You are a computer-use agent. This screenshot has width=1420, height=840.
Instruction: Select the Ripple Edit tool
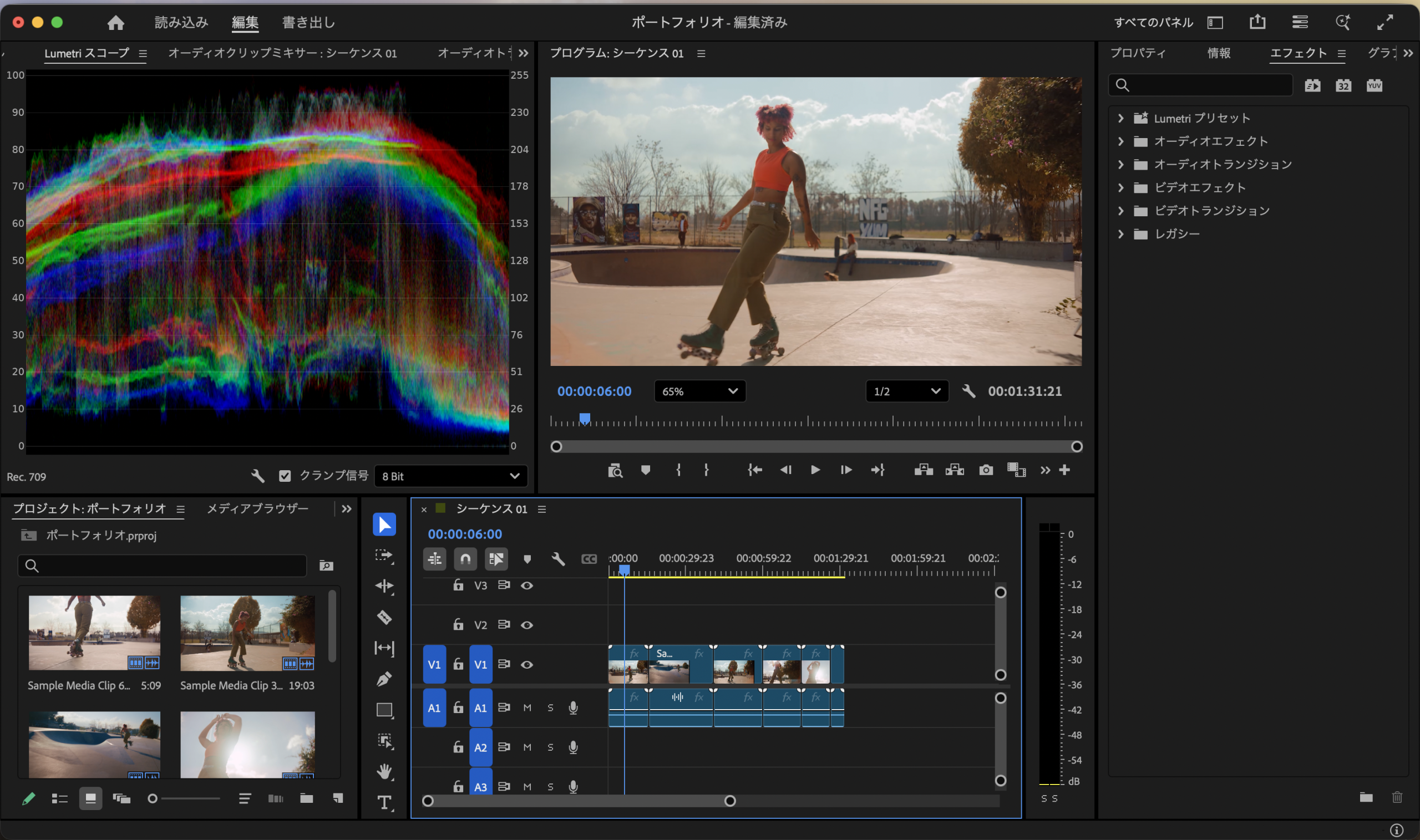[384, 586]
